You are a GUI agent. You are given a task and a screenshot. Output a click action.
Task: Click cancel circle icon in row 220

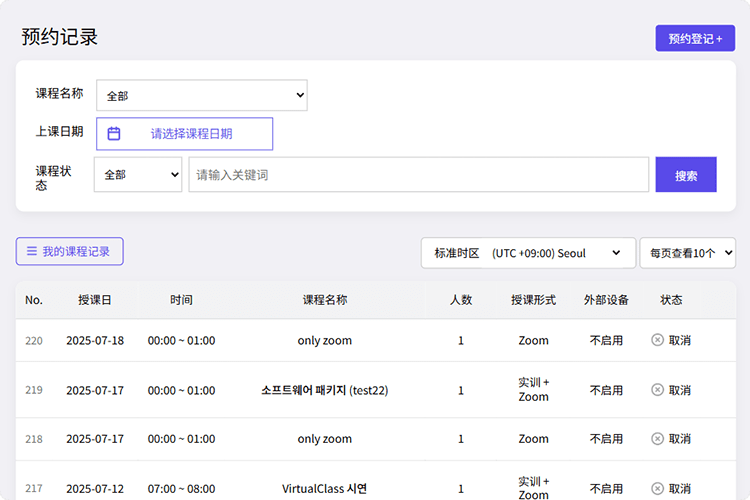[x=658, y=340]
